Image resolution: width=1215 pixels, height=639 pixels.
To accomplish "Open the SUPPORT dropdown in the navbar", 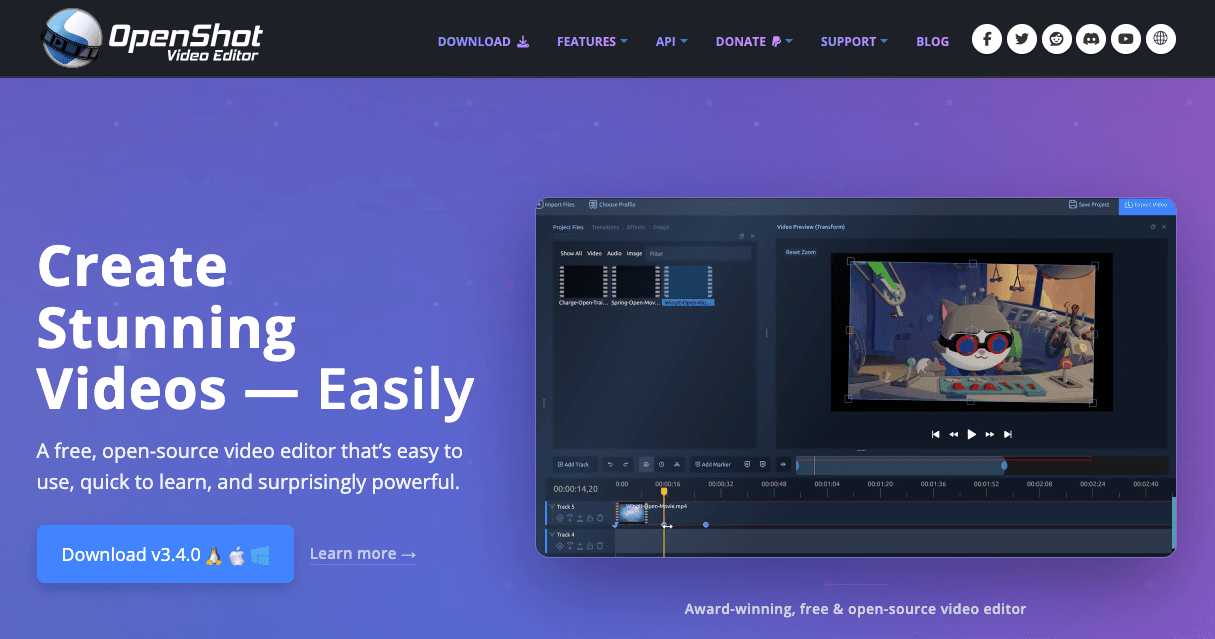I will click(854, 41).
